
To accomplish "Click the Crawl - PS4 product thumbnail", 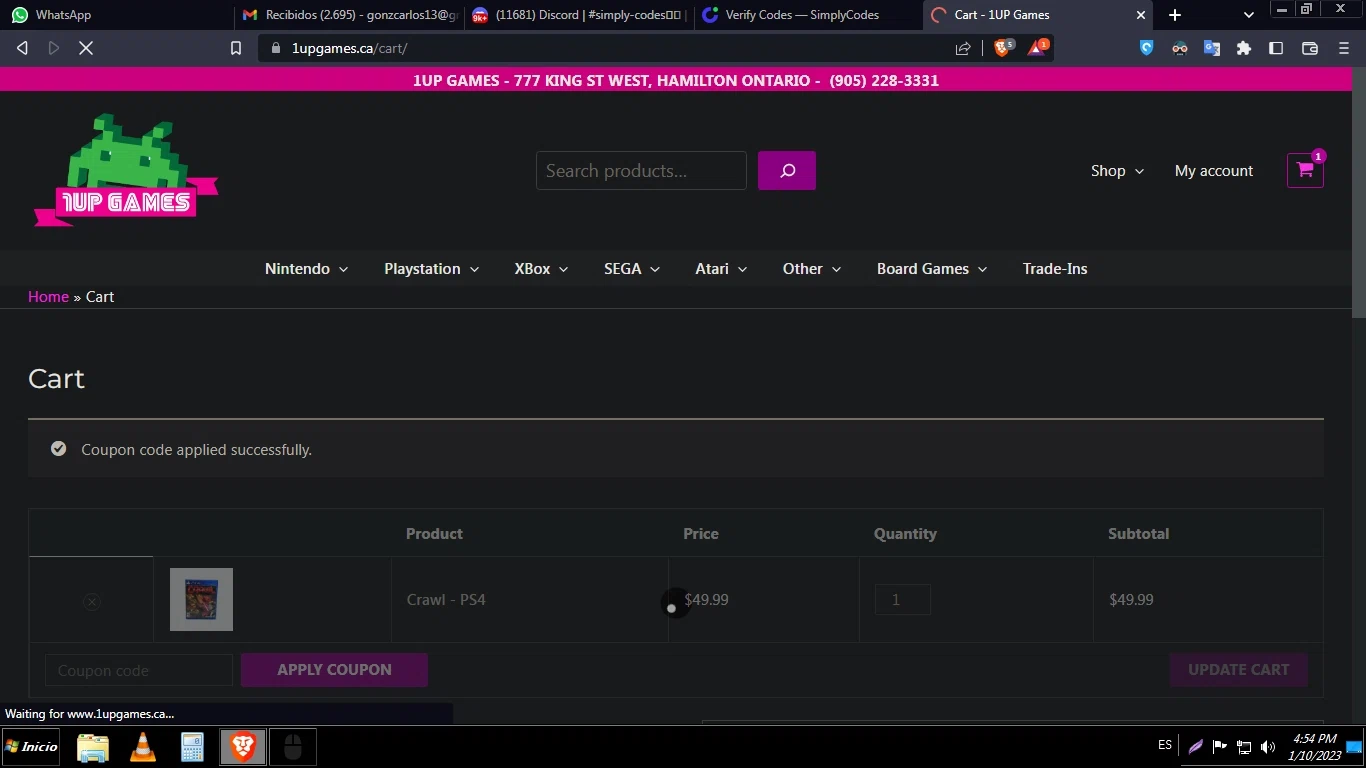I will click(x=201, y=600).
